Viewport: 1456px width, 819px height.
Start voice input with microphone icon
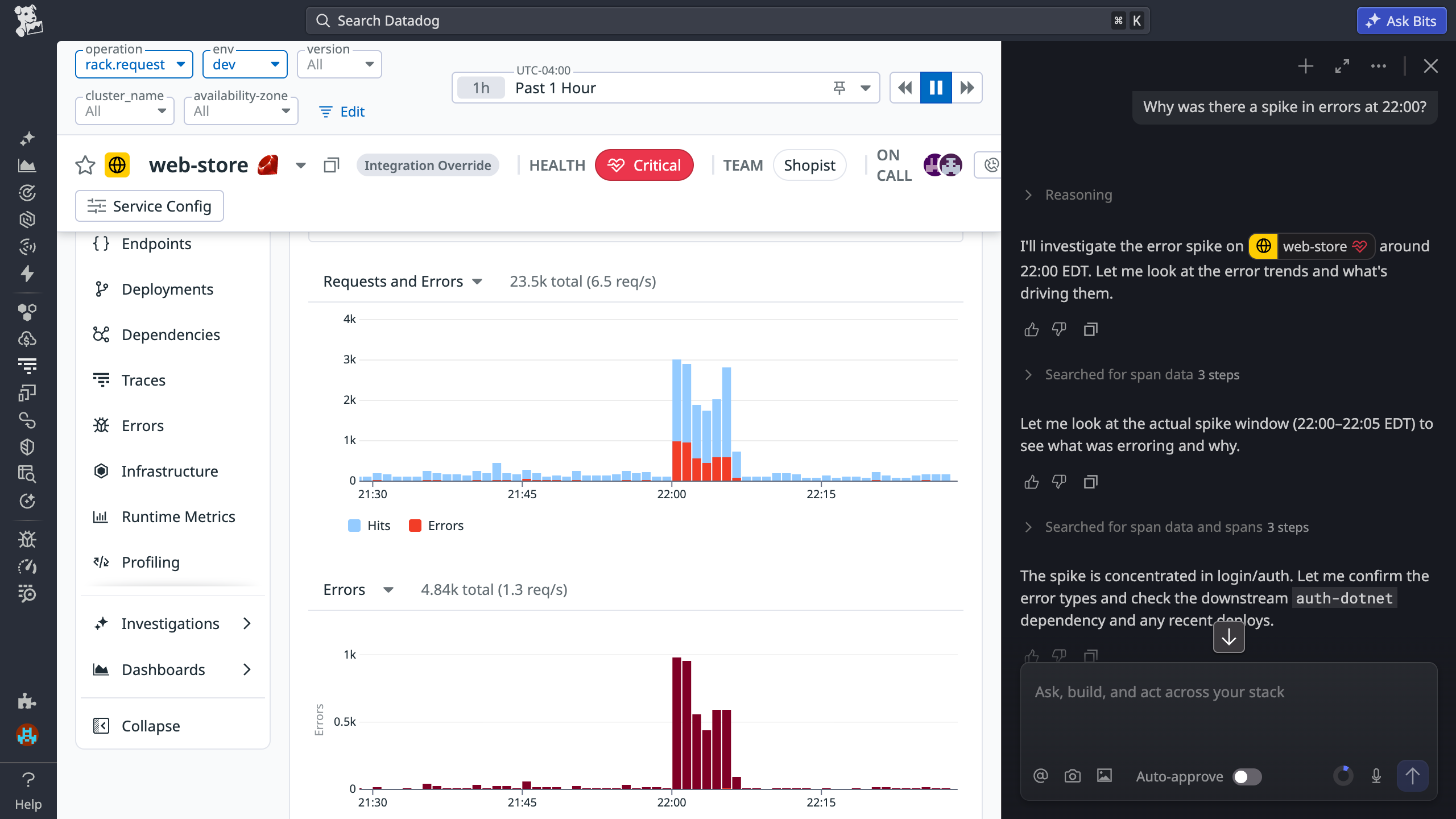click(x=1376, y=776)
